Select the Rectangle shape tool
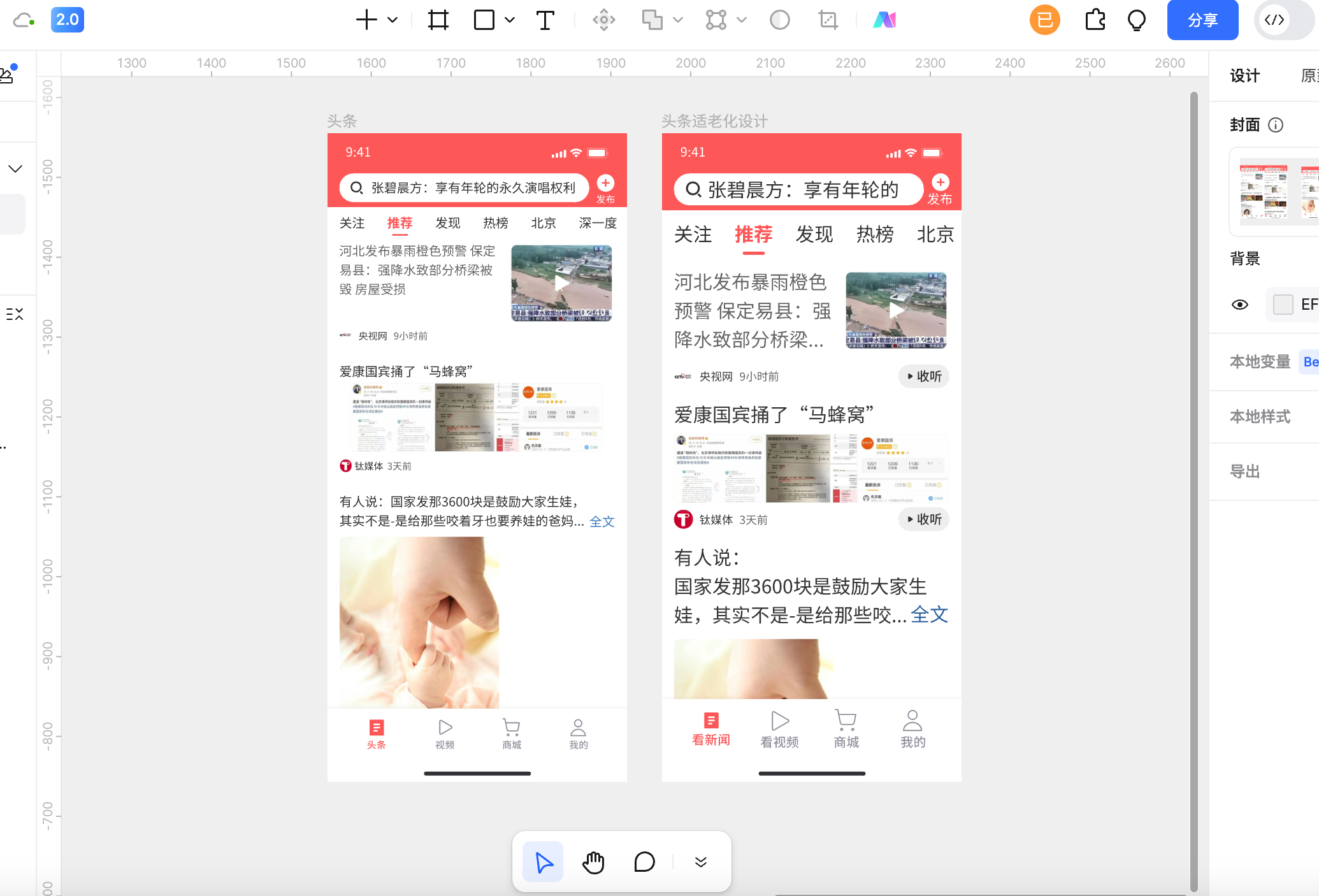 click(484, 20)
